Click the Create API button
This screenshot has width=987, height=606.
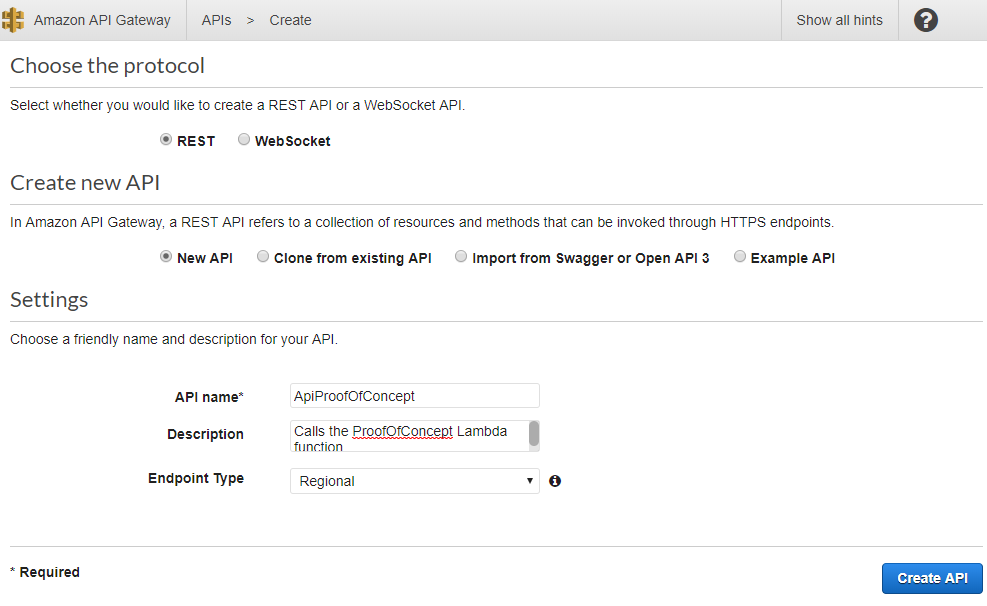[931, 578]
